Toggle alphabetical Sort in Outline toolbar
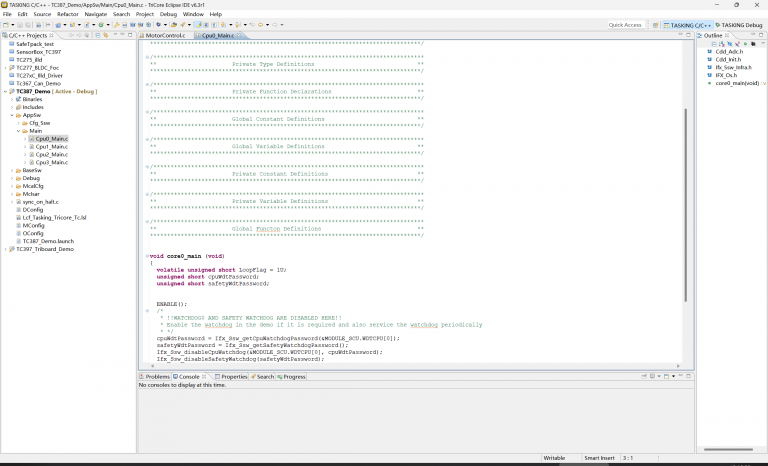 721,44
